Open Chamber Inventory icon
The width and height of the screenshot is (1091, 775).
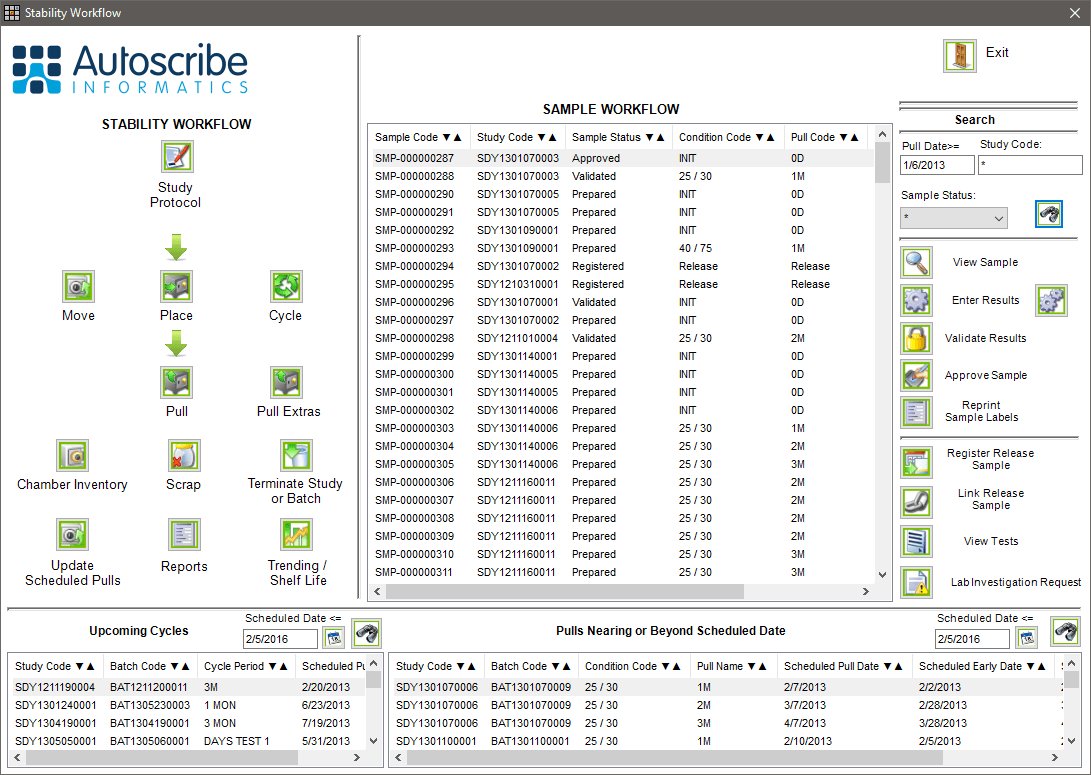[72, 456]
